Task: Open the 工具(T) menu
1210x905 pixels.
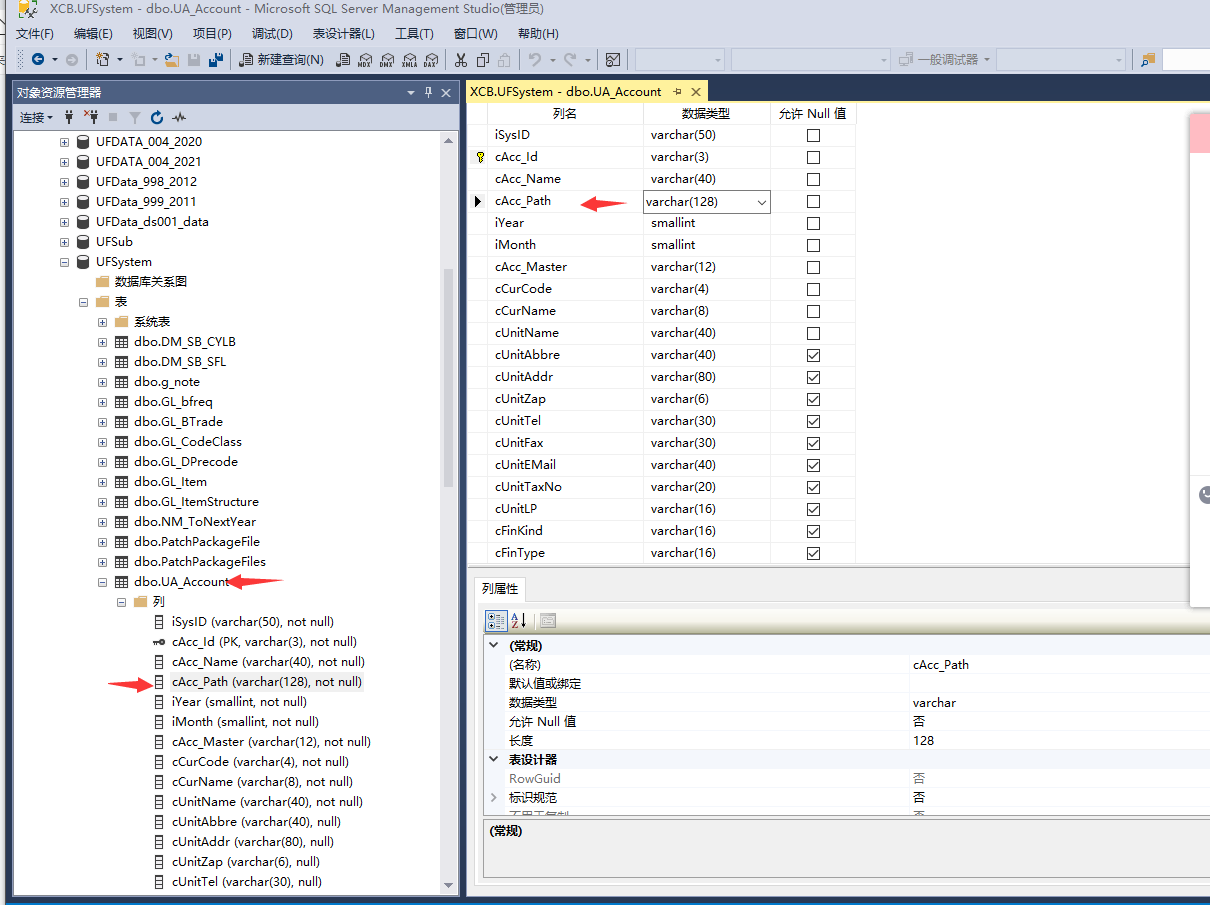Action: click(x=414, y=33)
